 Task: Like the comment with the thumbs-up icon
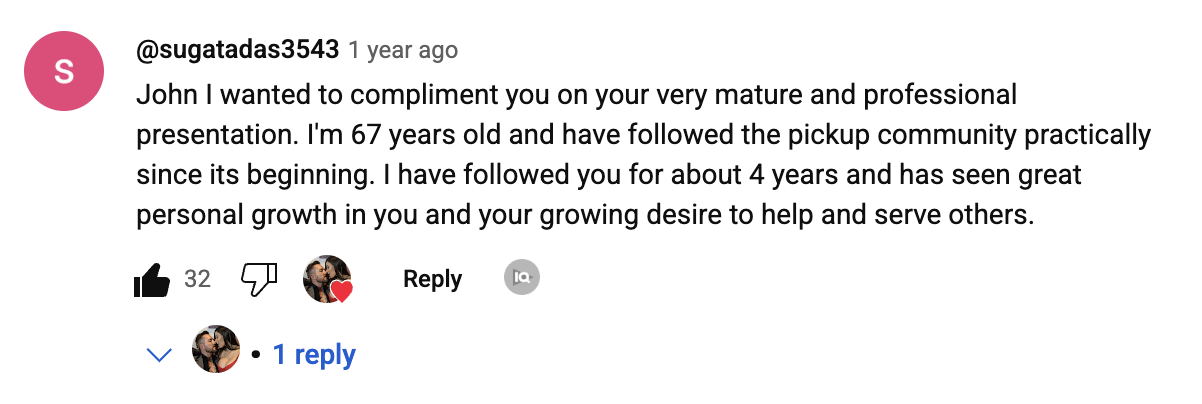click(x=152, y=279)
